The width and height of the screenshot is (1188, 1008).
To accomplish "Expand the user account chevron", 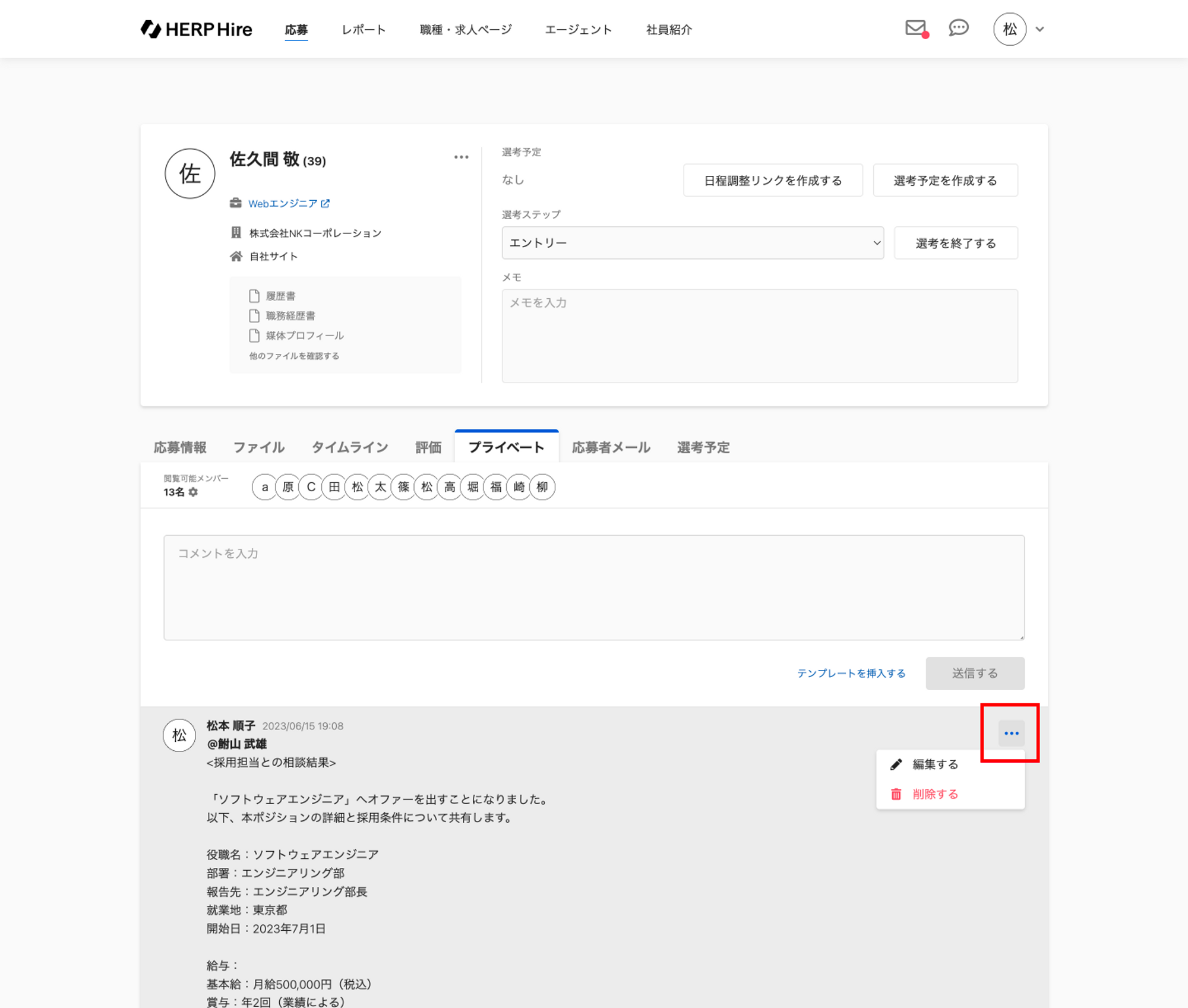I will 1039,29.
